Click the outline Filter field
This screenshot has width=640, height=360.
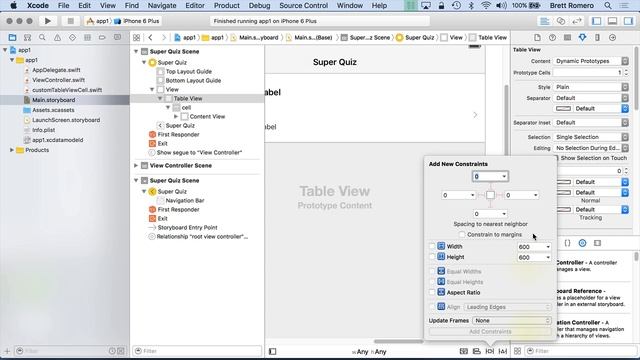point(197,351)
